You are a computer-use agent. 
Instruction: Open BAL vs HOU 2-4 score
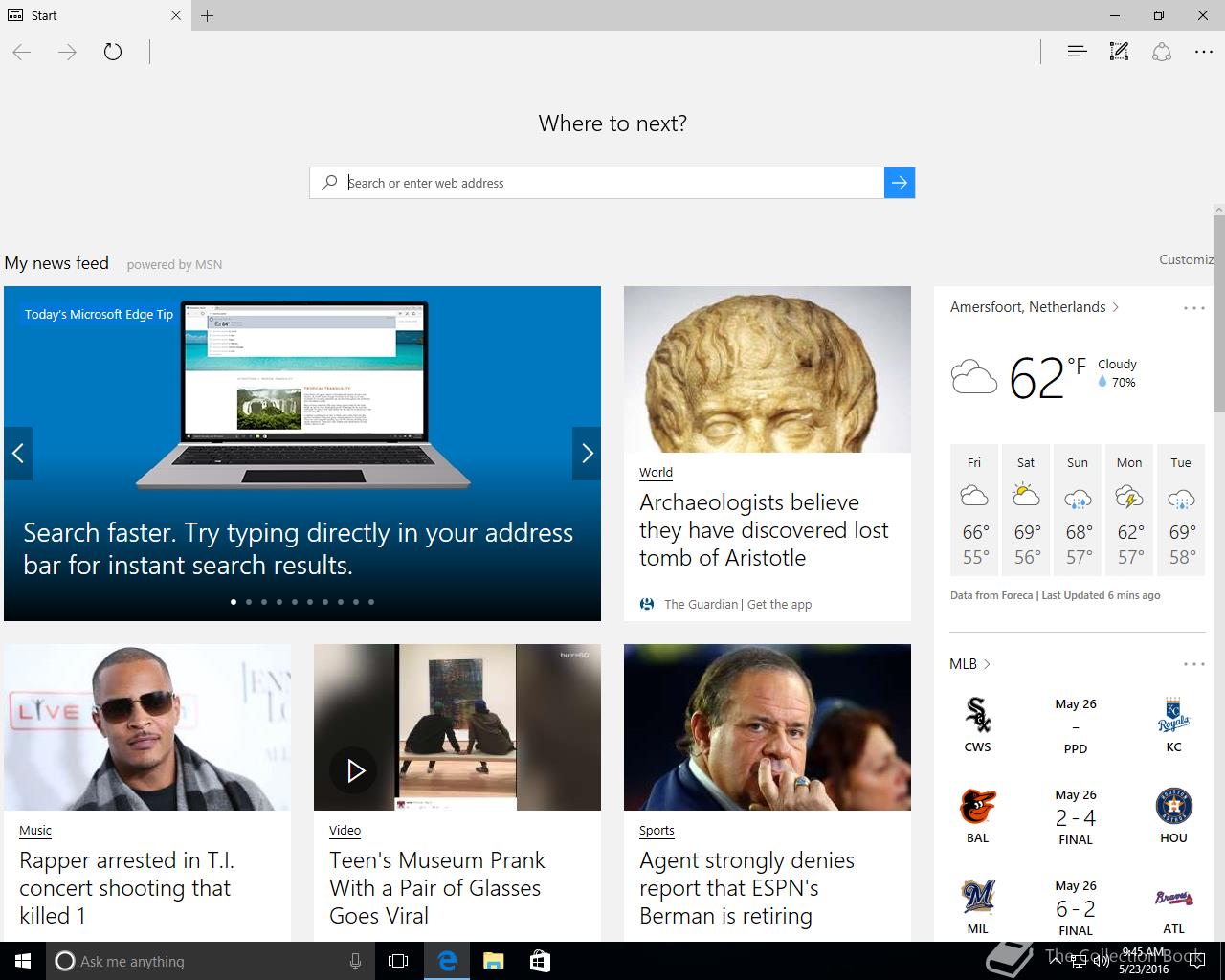pos(1076,818)
